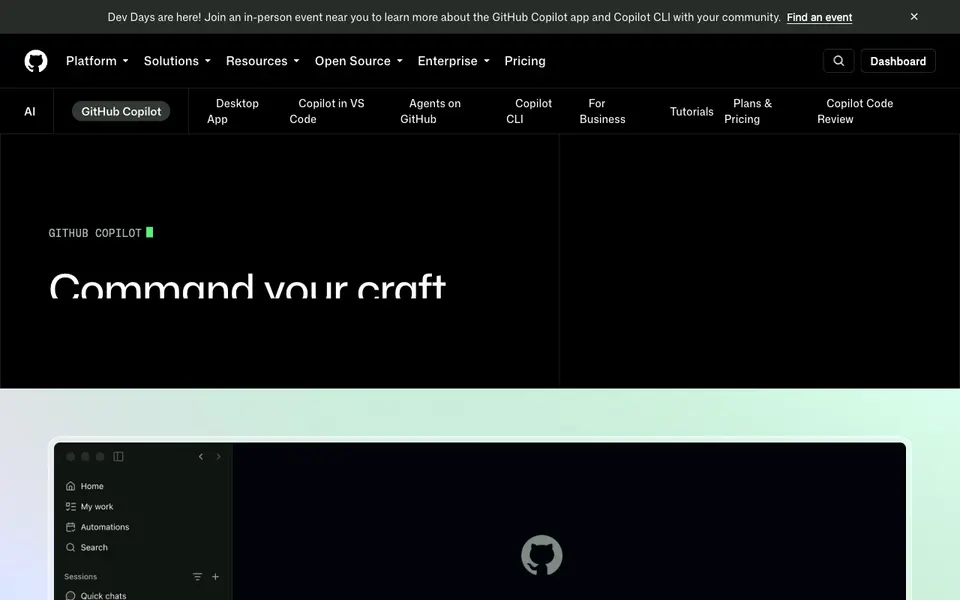Select the AI section label
The image size is (960, 600).
(x=29, y=111)
